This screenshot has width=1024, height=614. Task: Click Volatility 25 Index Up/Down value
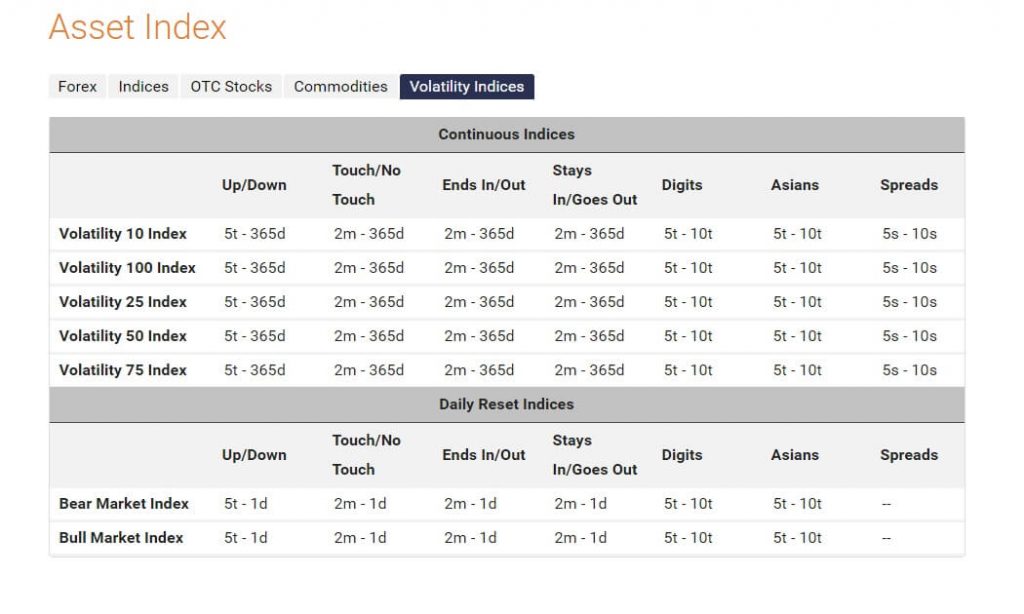click(255, 302)
